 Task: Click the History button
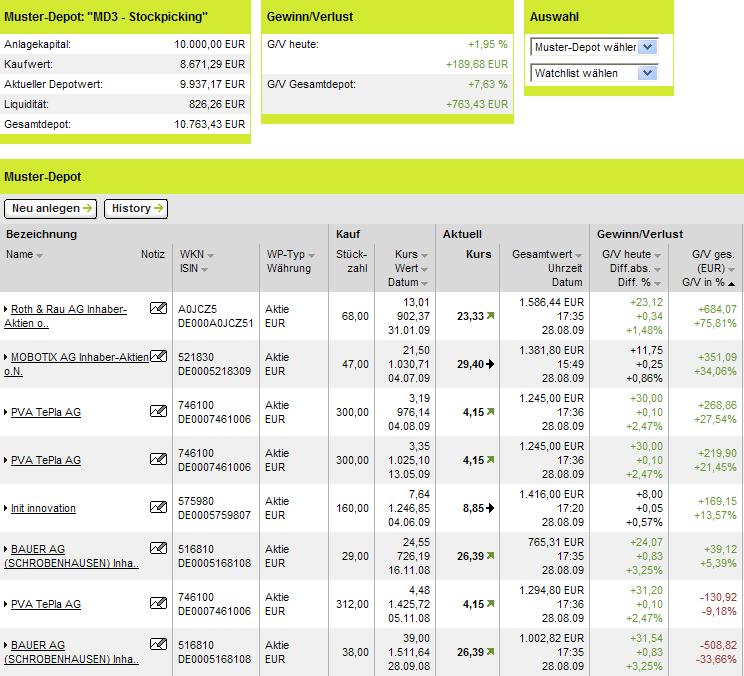(x=136, y=208)
